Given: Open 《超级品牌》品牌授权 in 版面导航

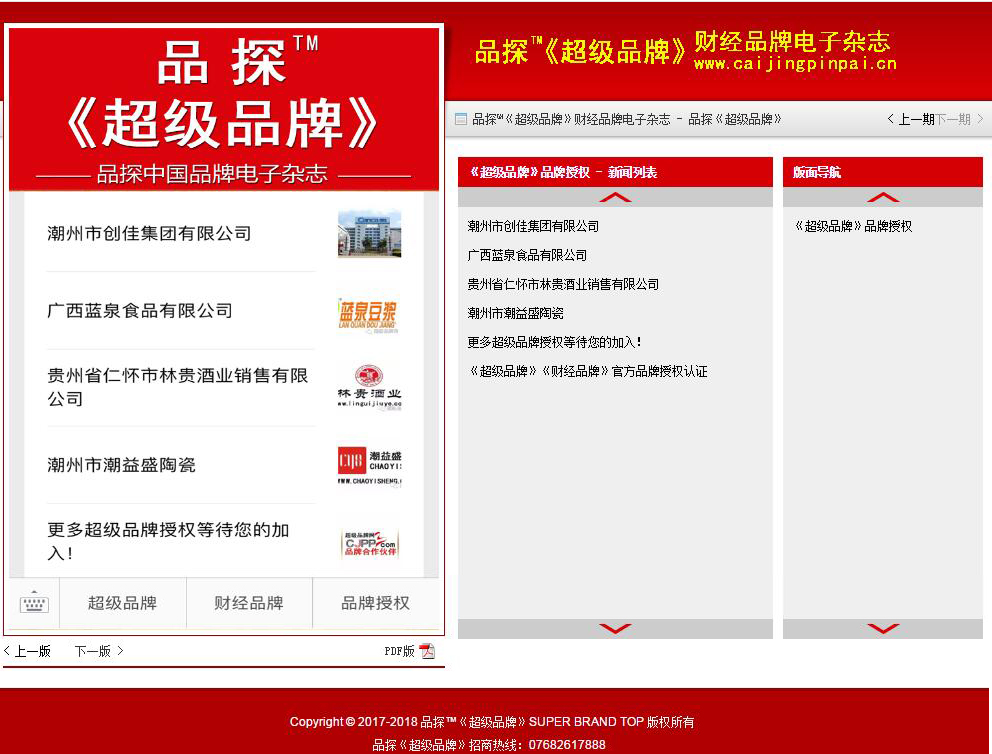Looking at the screenshot, I should (853, 226).
